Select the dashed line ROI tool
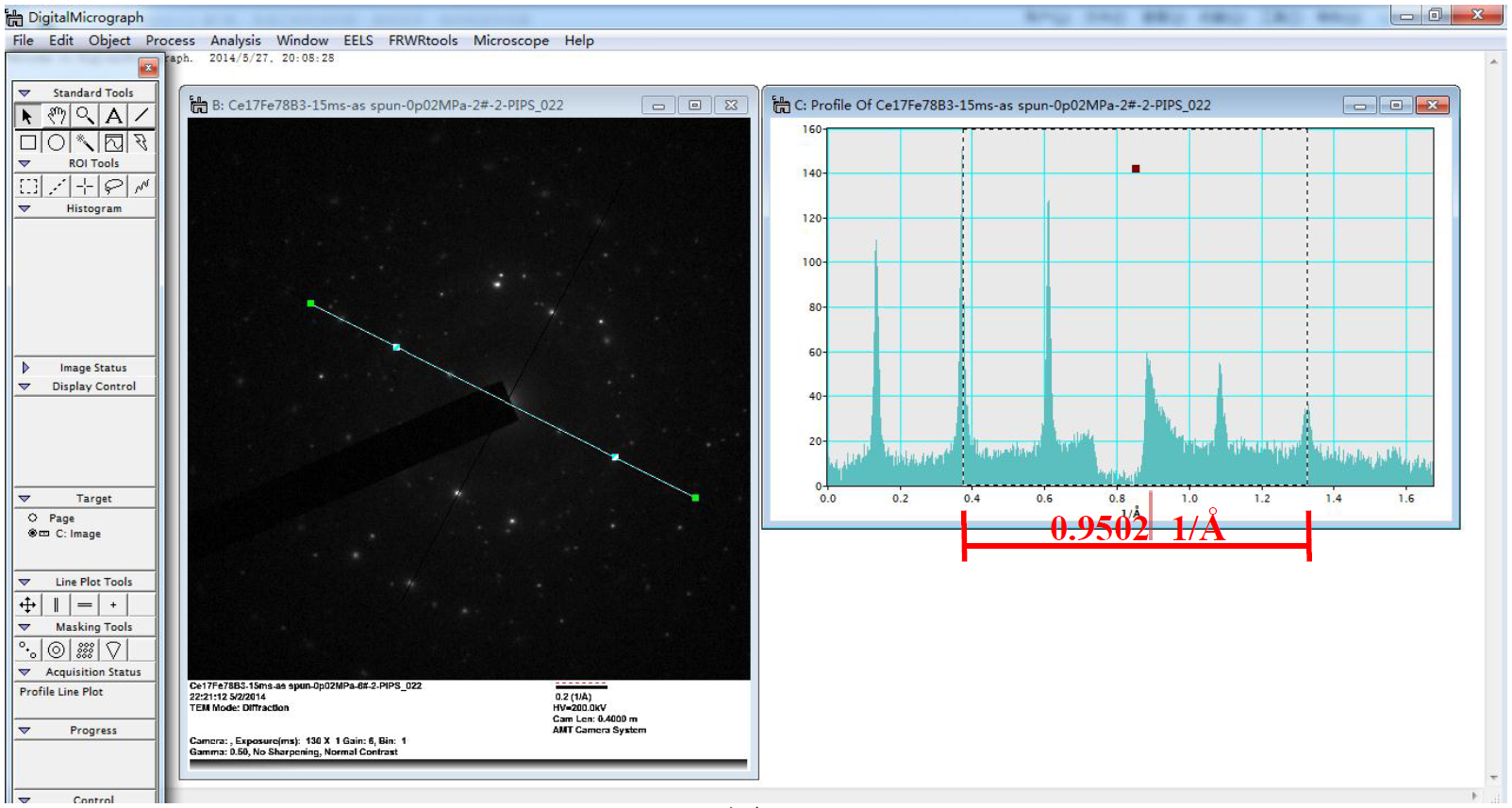Image resolution: width=1512 pixels, height=808 pixels. point(57,186)
